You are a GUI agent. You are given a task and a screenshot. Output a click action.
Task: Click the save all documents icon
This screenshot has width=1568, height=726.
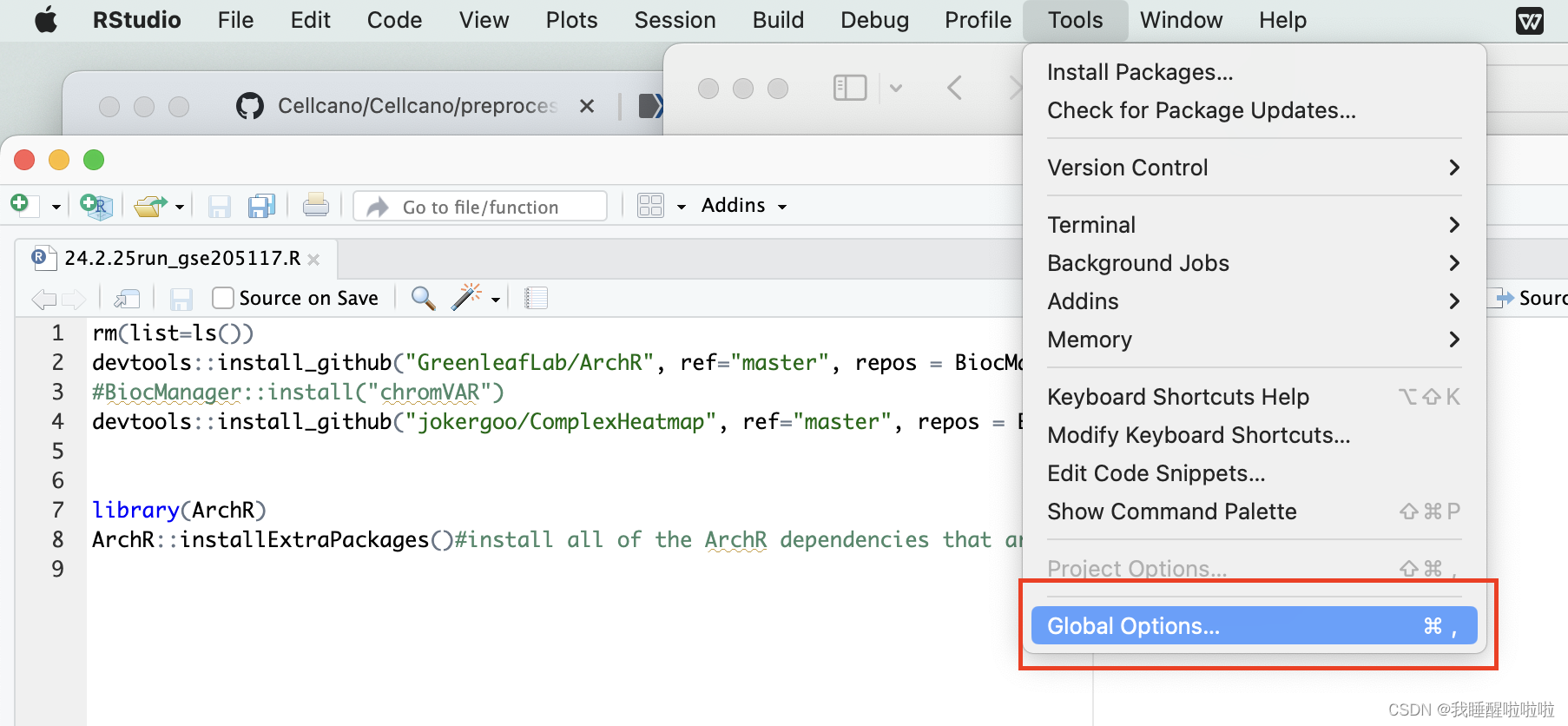pos(261,206)
